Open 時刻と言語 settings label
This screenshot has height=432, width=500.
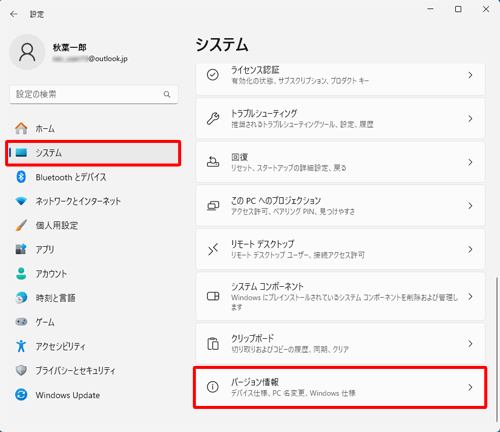(x=55, y=298)
